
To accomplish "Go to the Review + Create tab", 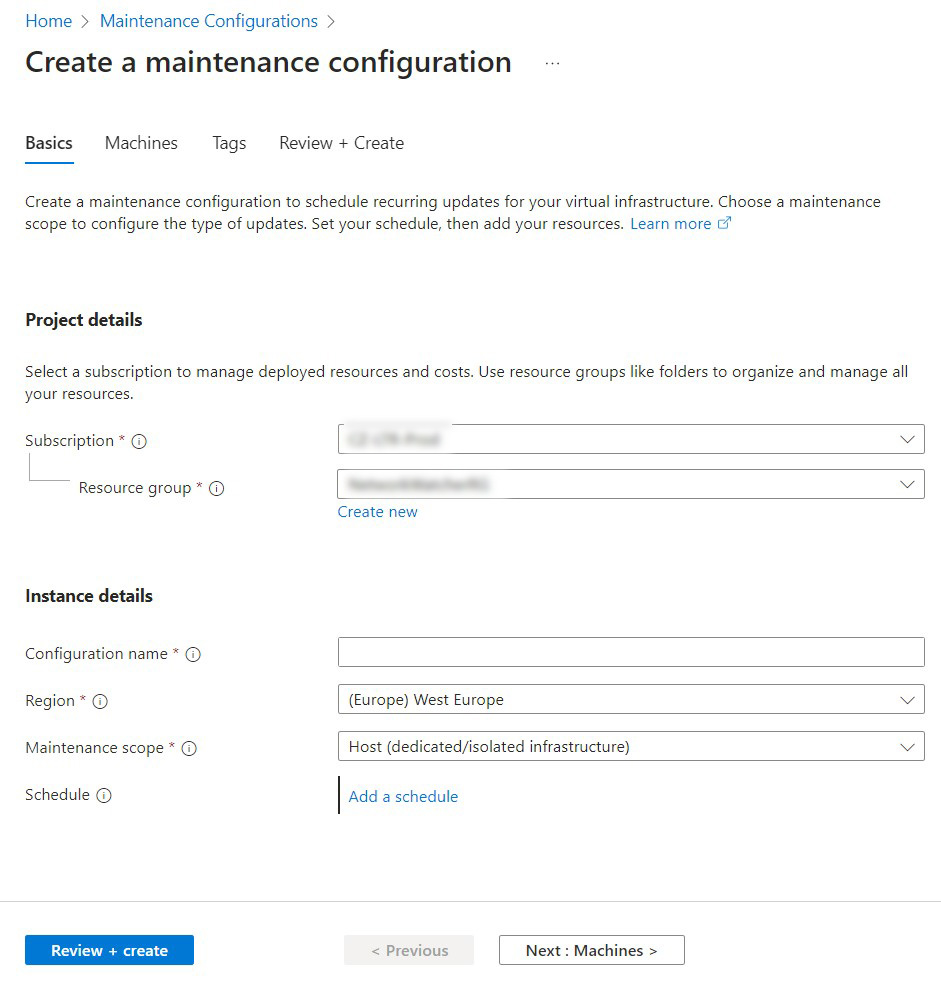I will click(342, 143).
